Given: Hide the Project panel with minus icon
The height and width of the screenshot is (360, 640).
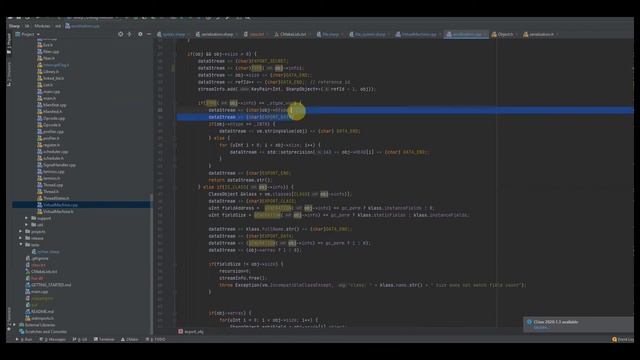Looking at the screenshot, I should [x=149, y=34].
